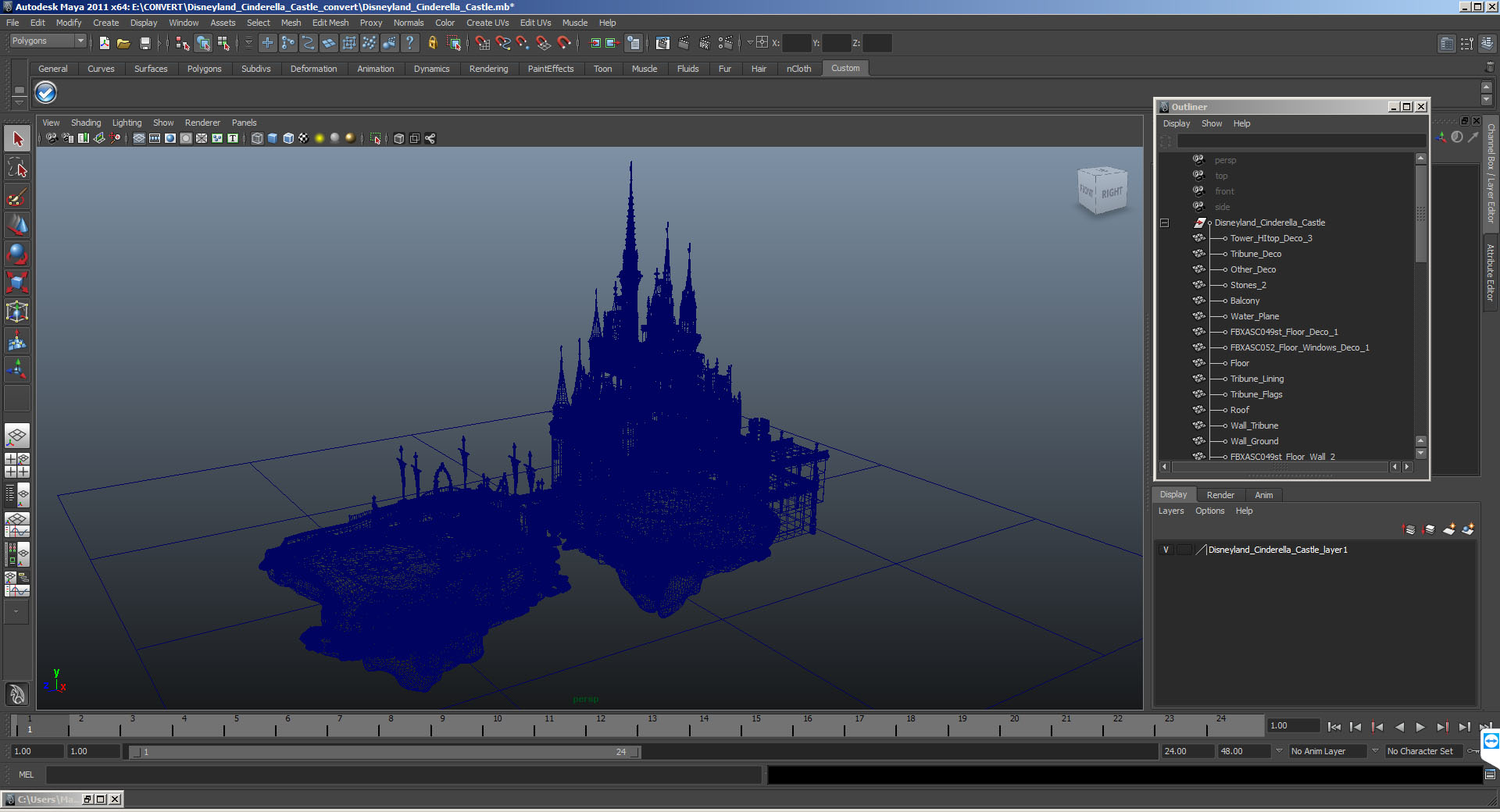Image resolution: width=1500 pixels, height=812 pixels.
Task: Move selected layer up icon
Action: tap(1409, 529)
